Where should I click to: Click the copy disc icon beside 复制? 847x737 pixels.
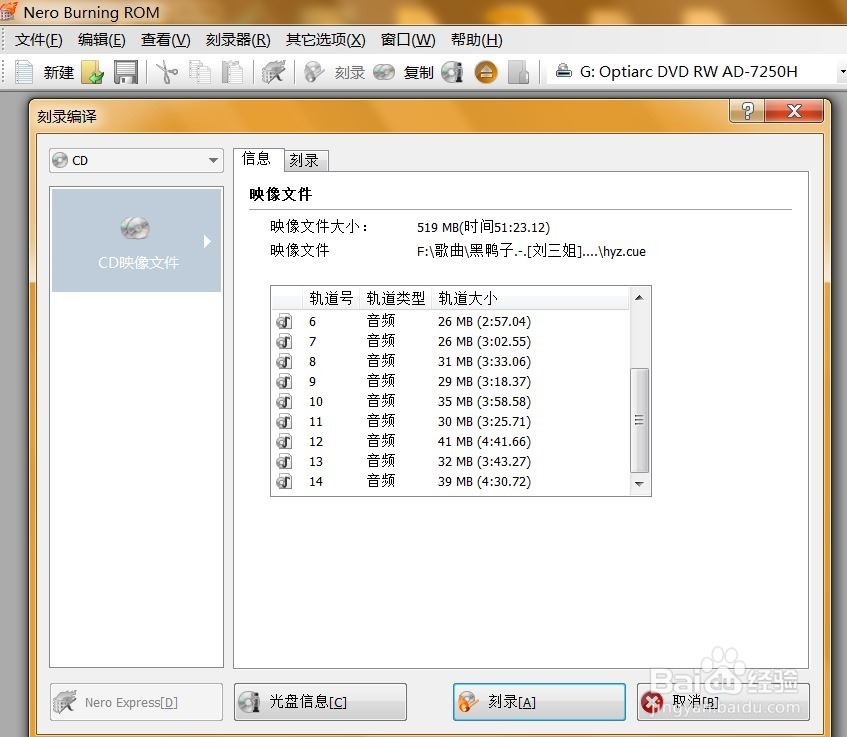[x=384, y=72]
